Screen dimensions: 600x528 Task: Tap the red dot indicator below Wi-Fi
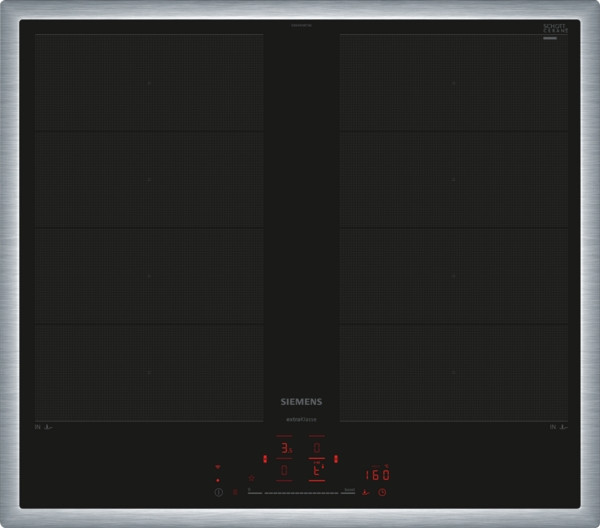coord(218,480)
